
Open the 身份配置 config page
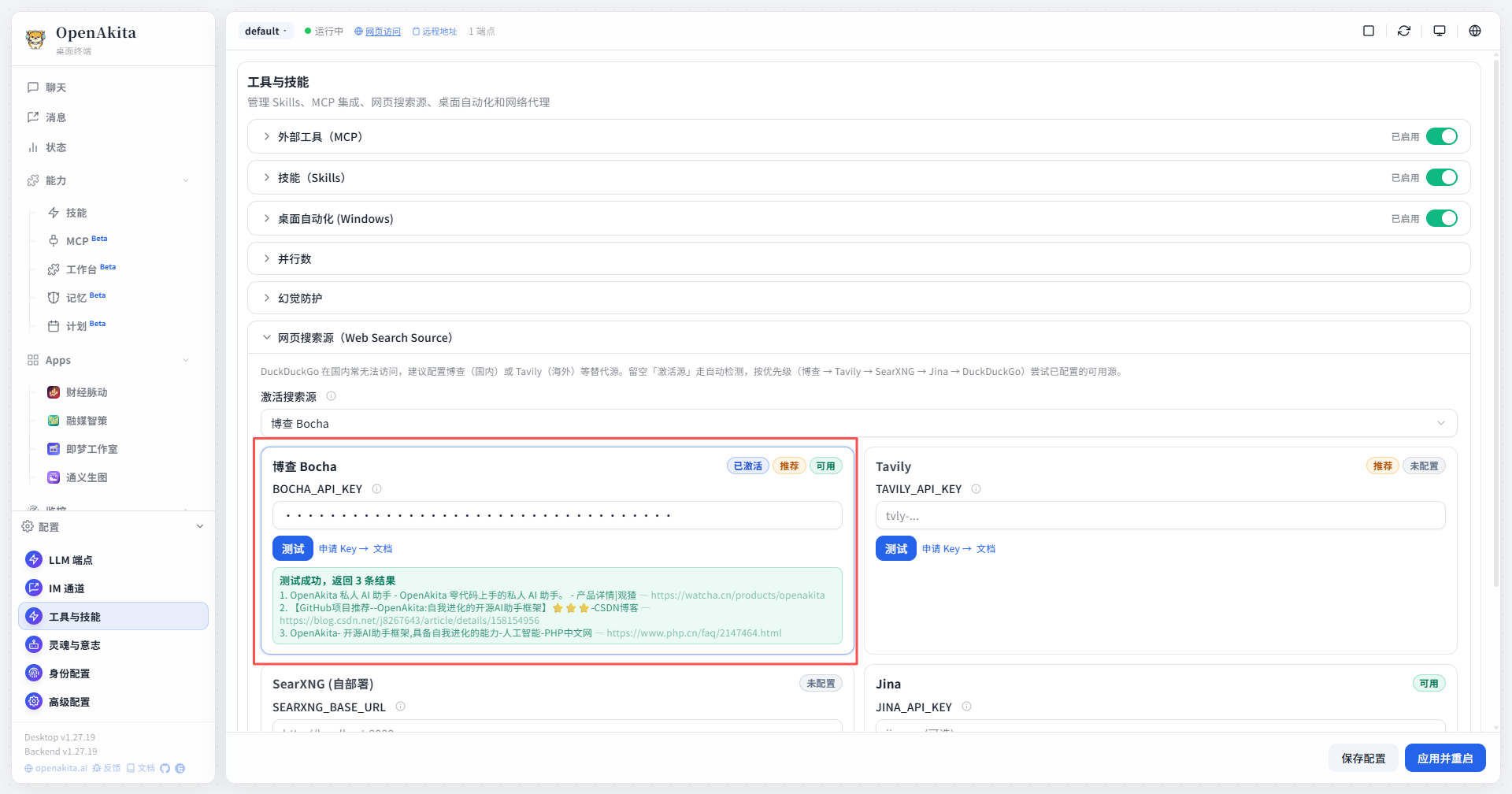pyautogui.click(x=113, y=673)
